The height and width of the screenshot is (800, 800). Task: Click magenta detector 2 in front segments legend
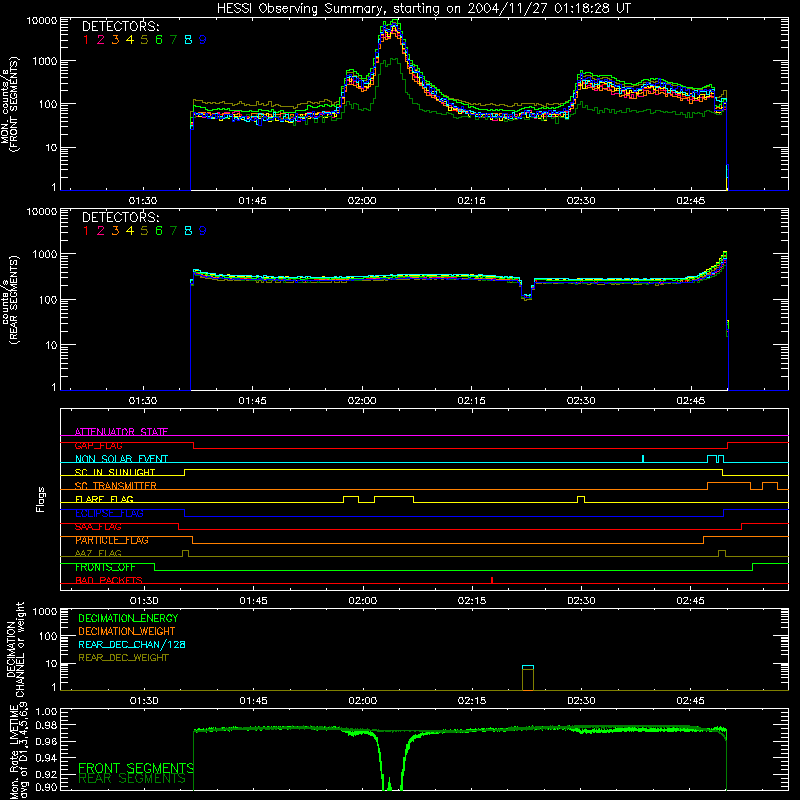(101, 40)
